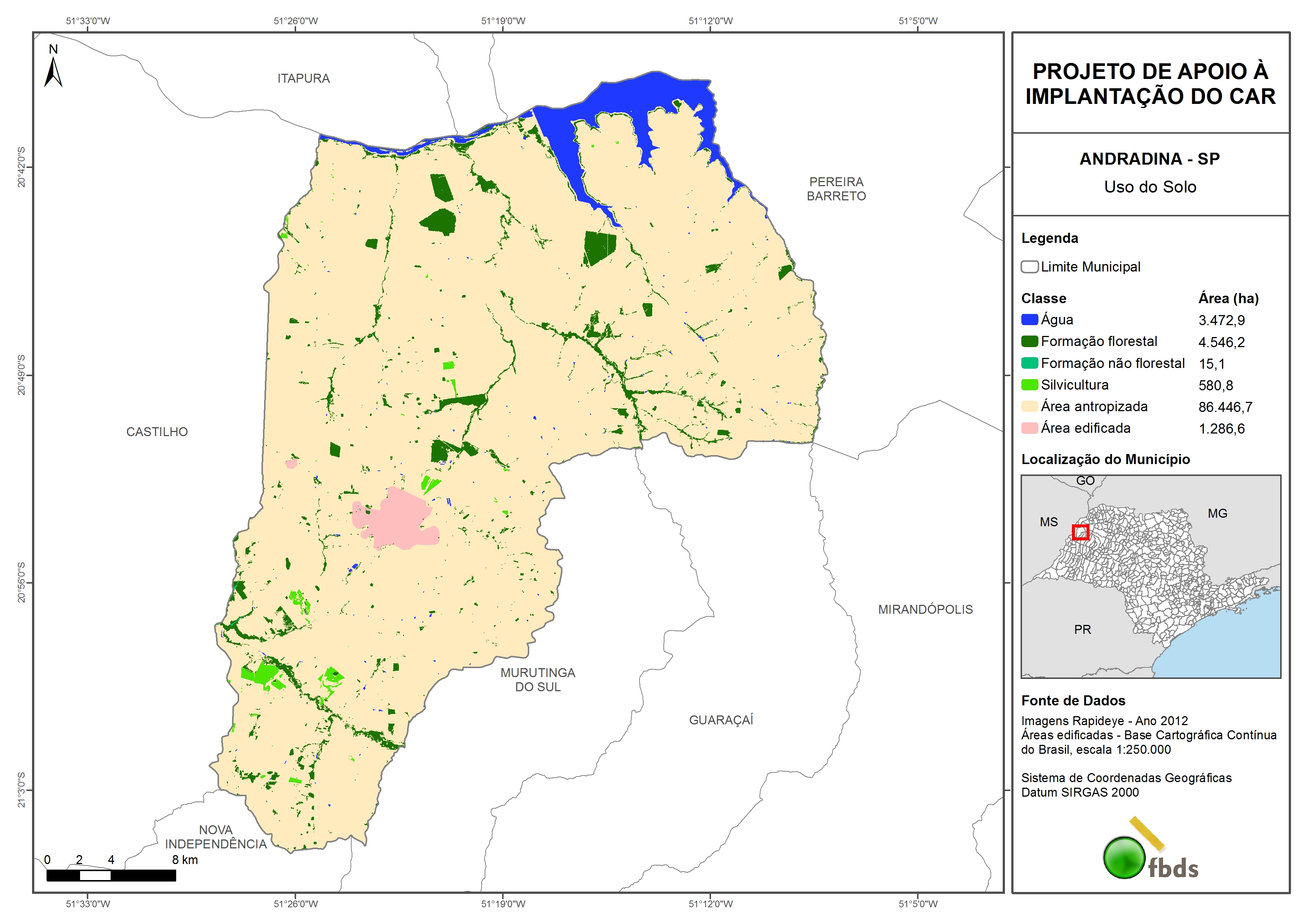Click the ANDRADINA - SP title text

(x=1149, y=159)
